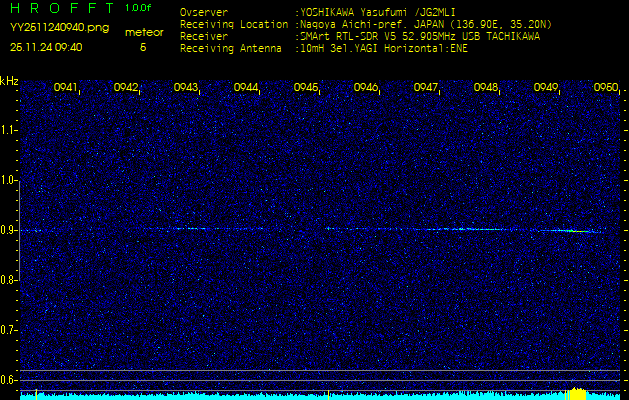Click the 0943 time marker
The width and height of the screenshot is (629, 400).
pyautogui.click(x=186, y=88)
